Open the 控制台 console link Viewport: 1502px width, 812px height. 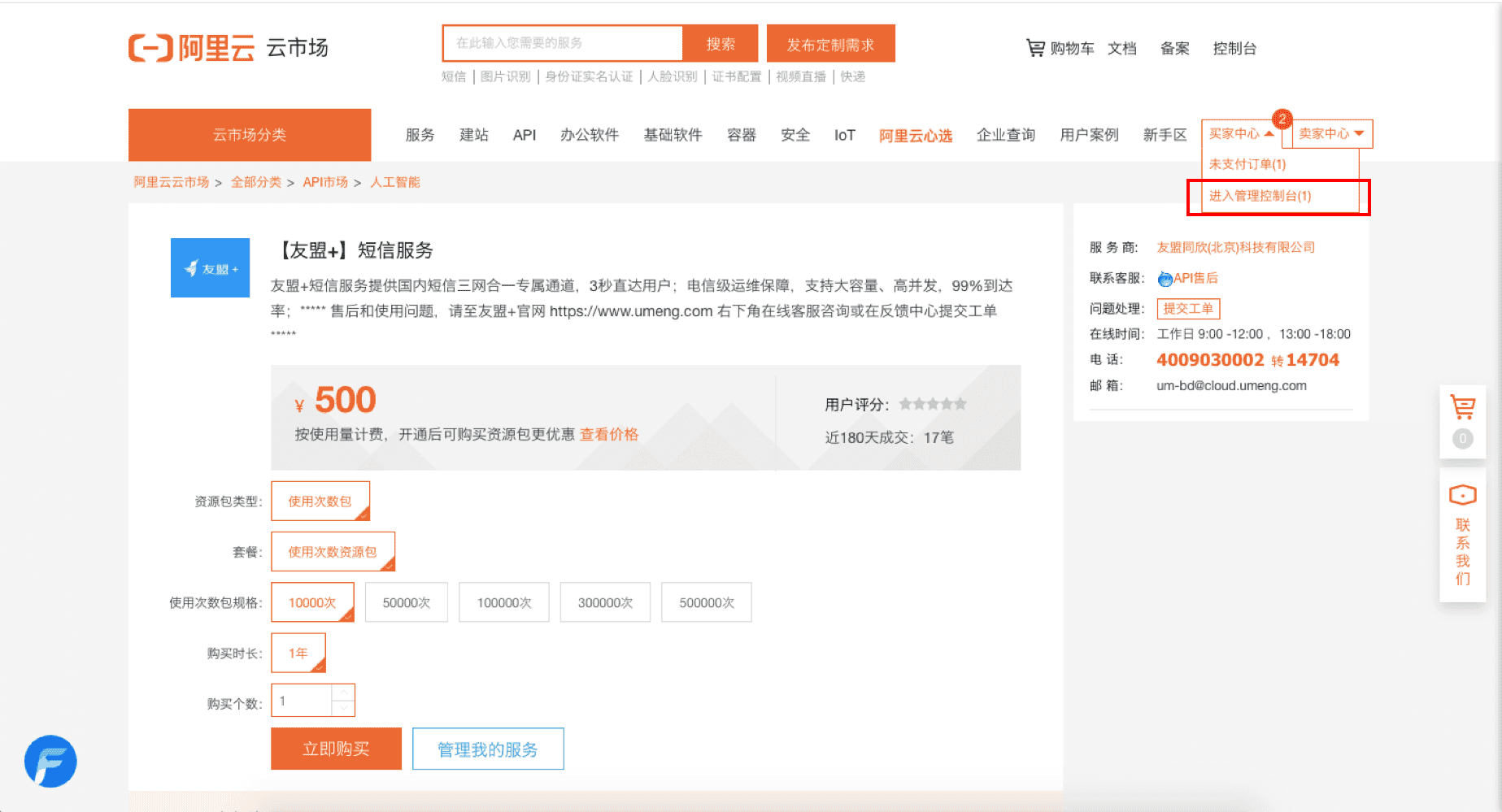coord(1234,48)
